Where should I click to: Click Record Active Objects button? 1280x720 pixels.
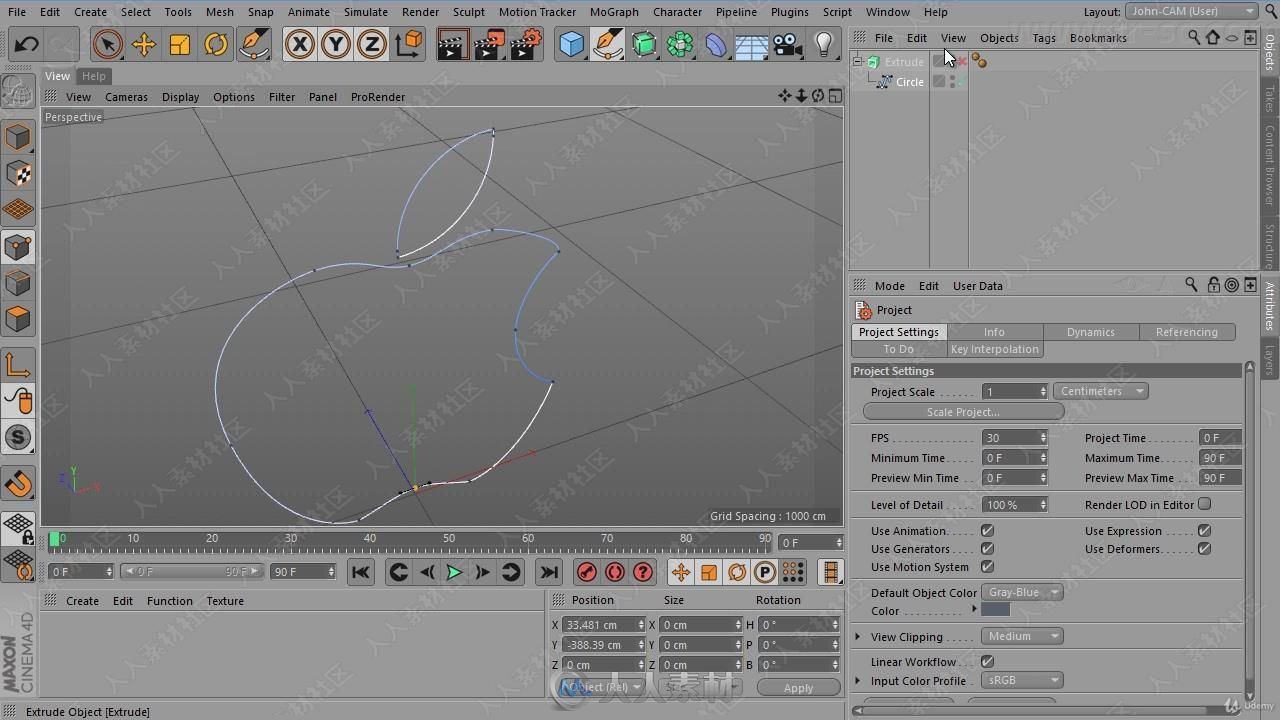coord(587,572)
